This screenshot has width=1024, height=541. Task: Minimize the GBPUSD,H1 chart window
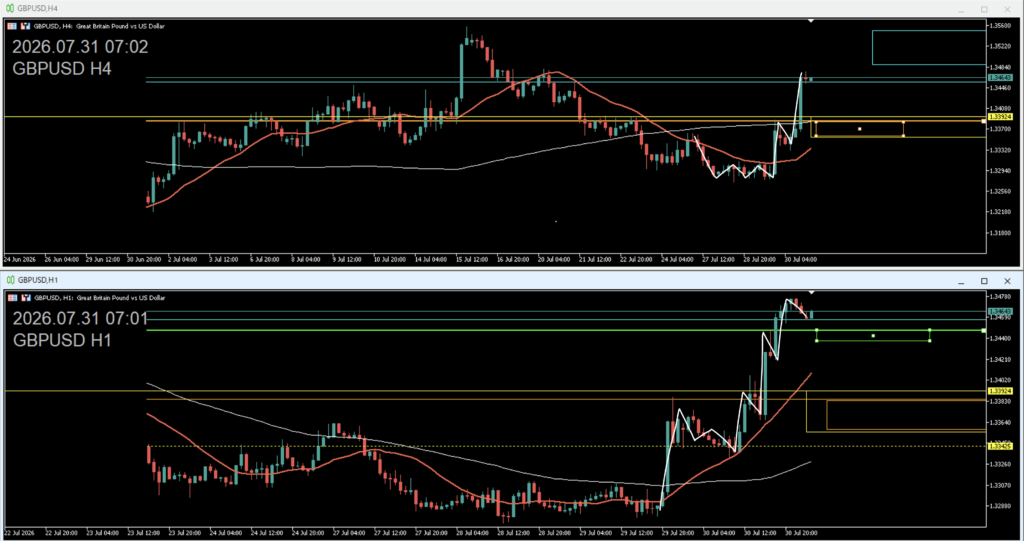[x=961, y=282]
